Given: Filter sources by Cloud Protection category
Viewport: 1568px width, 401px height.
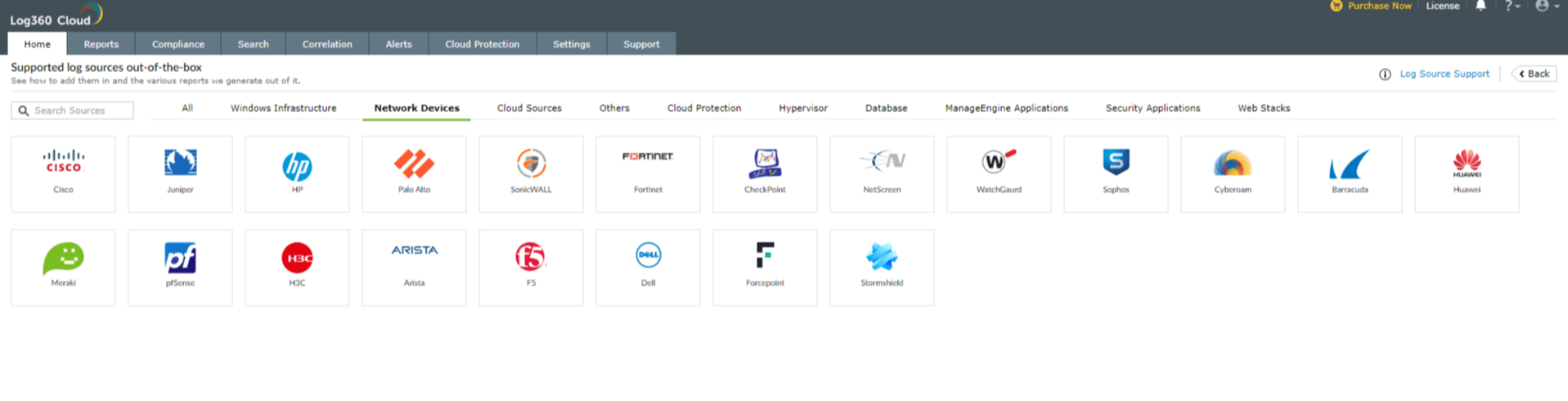Looking at the screenshot, I should 704,108.
